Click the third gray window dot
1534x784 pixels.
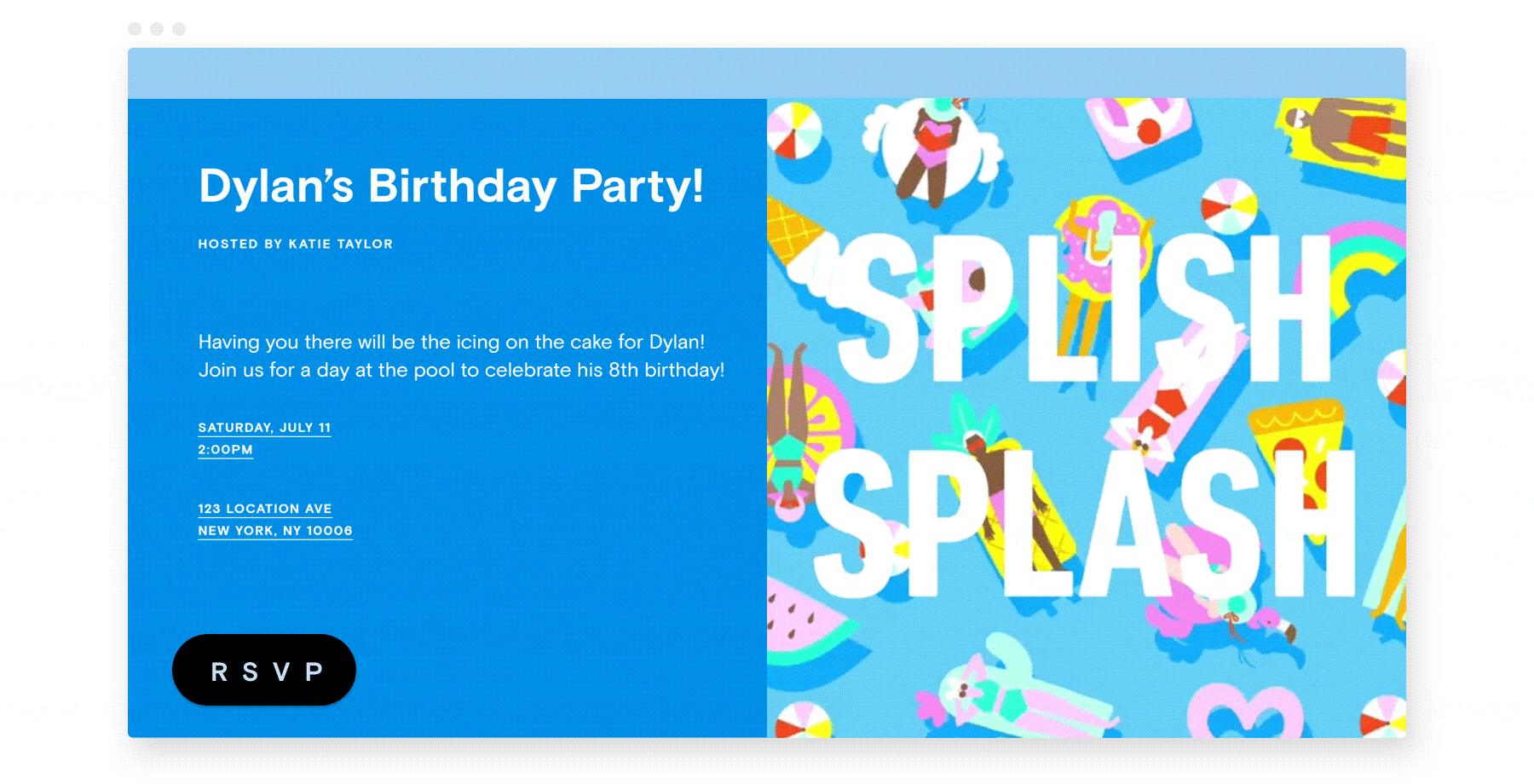[x=179, y=29]
